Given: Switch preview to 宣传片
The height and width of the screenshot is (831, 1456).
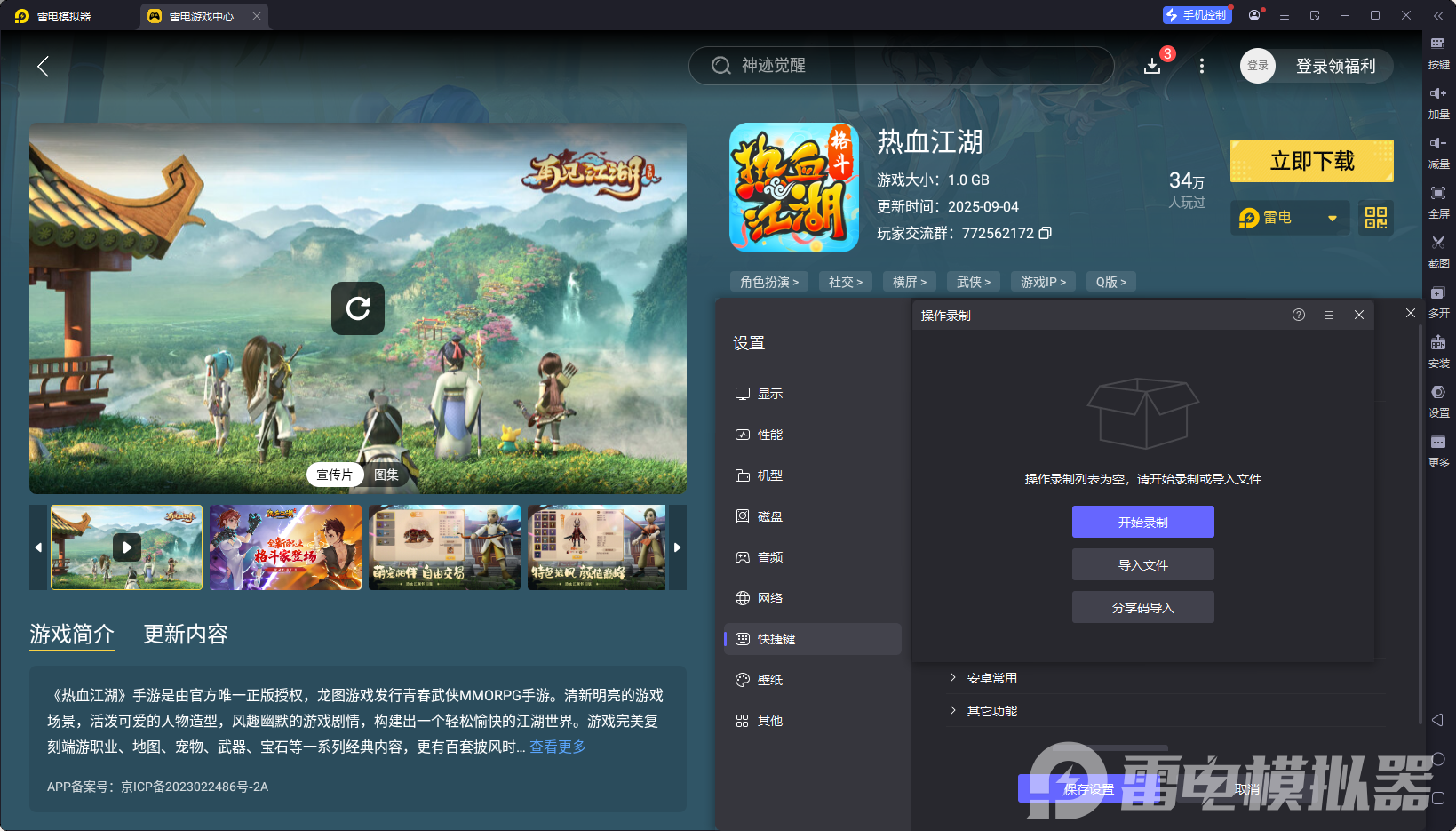Looking at the screenshot, I should coord(335,475).
